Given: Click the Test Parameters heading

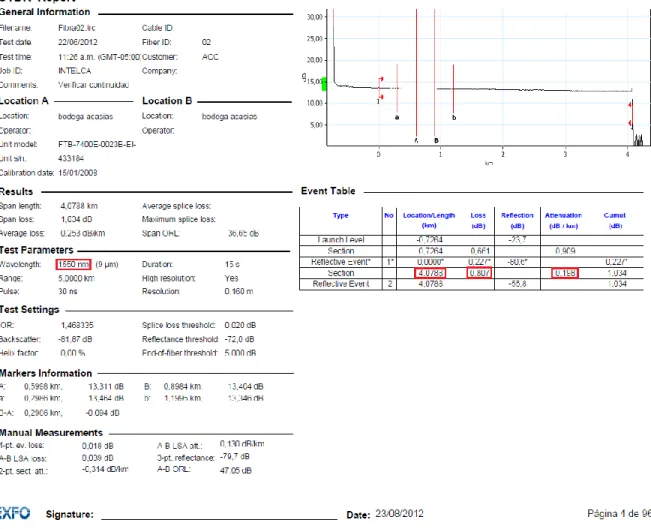Looking at the screenshot, I should coord(37,250).
